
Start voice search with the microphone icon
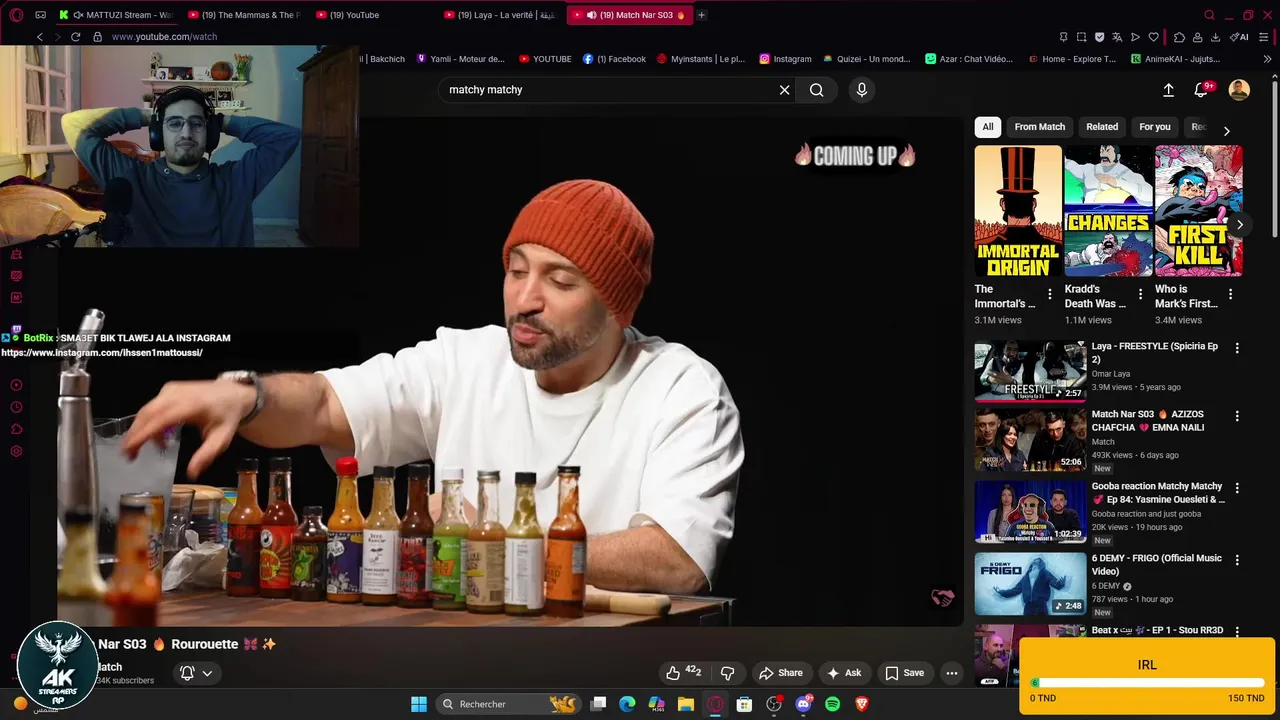[861, 90]
